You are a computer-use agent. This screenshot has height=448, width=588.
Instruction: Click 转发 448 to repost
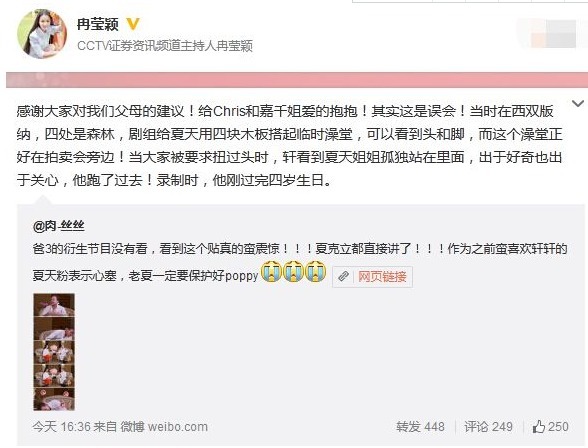coord(420,427)
